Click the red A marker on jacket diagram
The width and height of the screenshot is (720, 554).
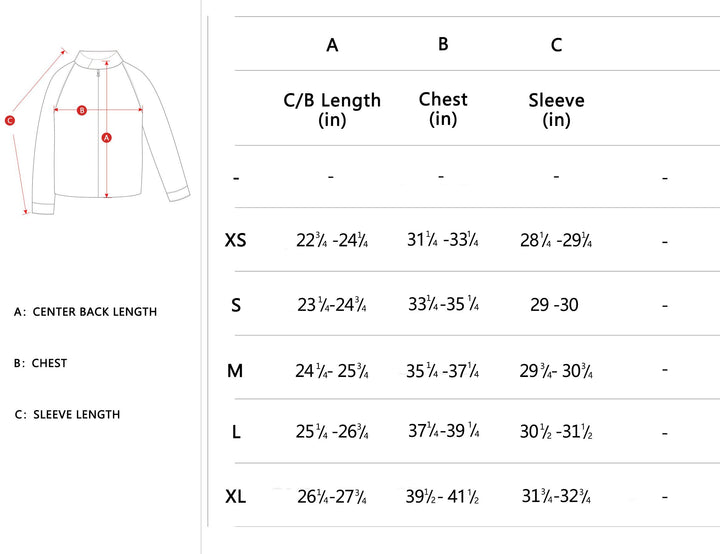pos(107,136)
